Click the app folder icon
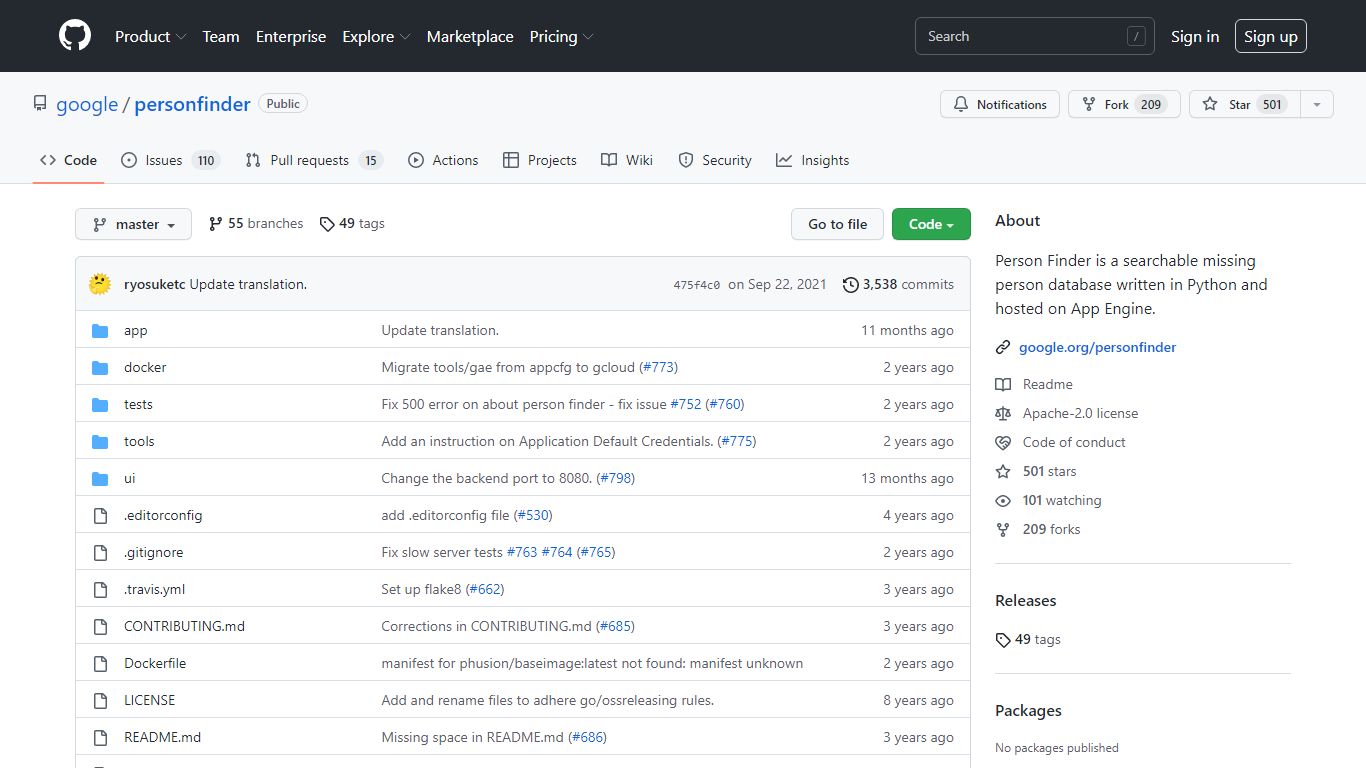1366x768 pixels. pyautogui.click(x=100, y=330)
